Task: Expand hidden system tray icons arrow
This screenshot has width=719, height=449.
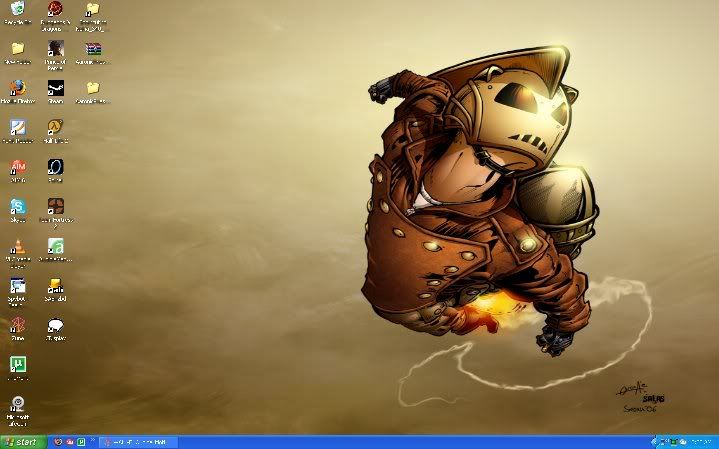Action: pyautogui.click(x=655, y=442)
